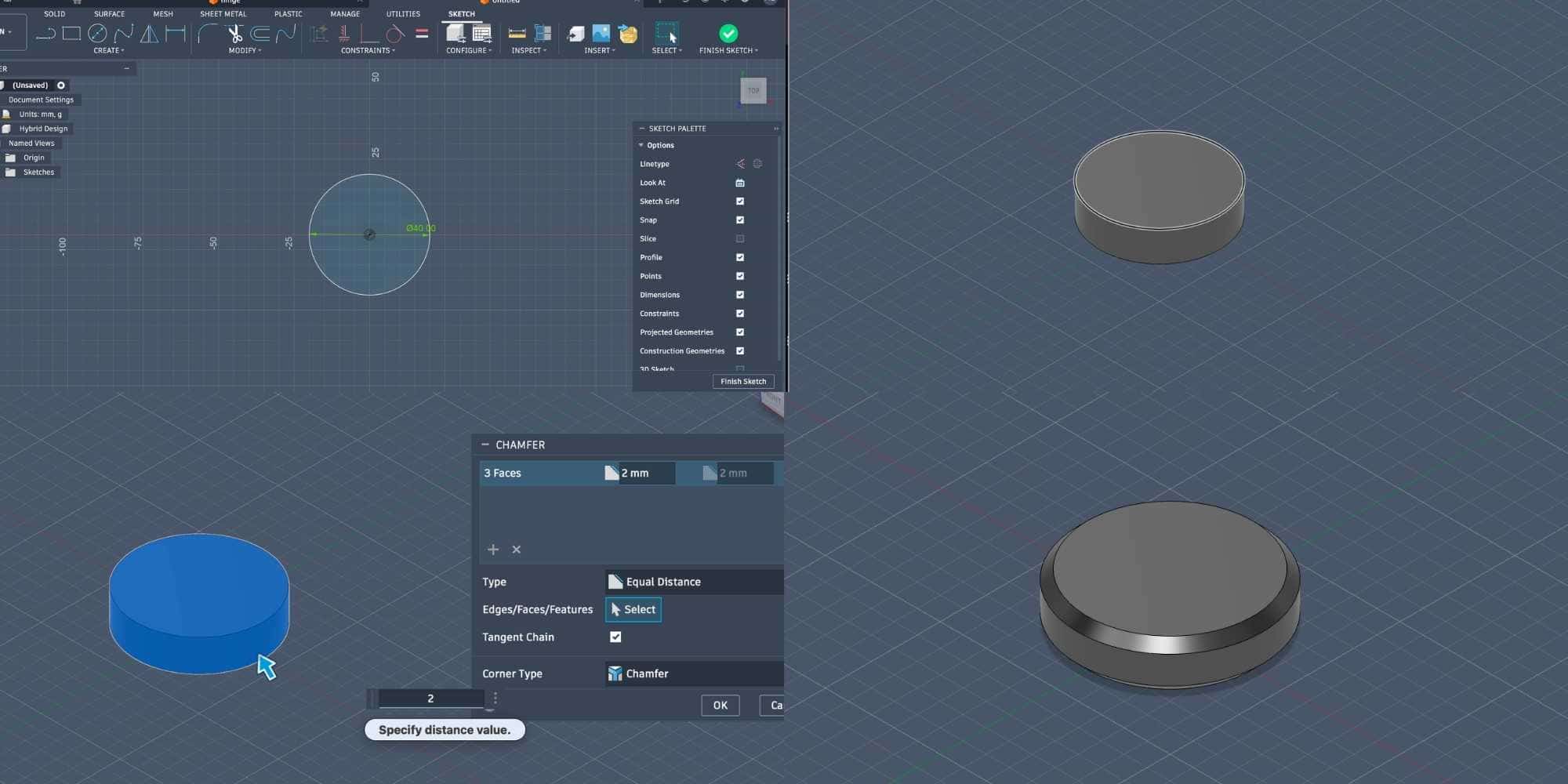The height and width of the screenshot is (784, 1568).
Task: Click the first 2 mm distance field
Action: click(x=645, y=474)
